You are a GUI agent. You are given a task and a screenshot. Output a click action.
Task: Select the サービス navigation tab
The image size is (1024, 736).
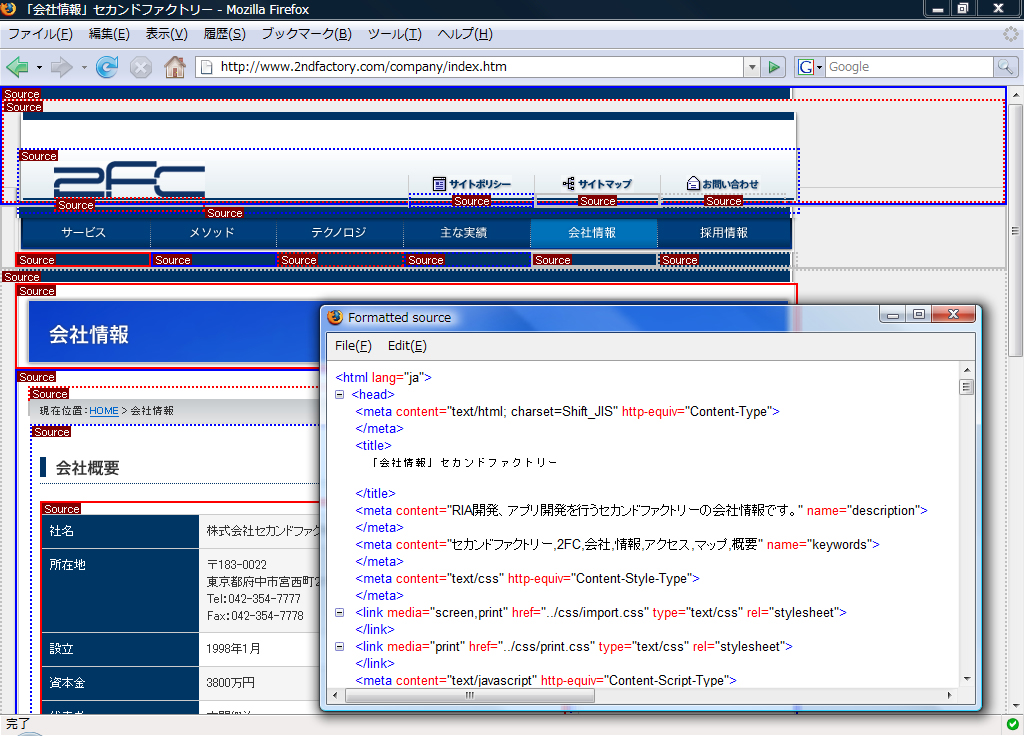click(85, 232)
